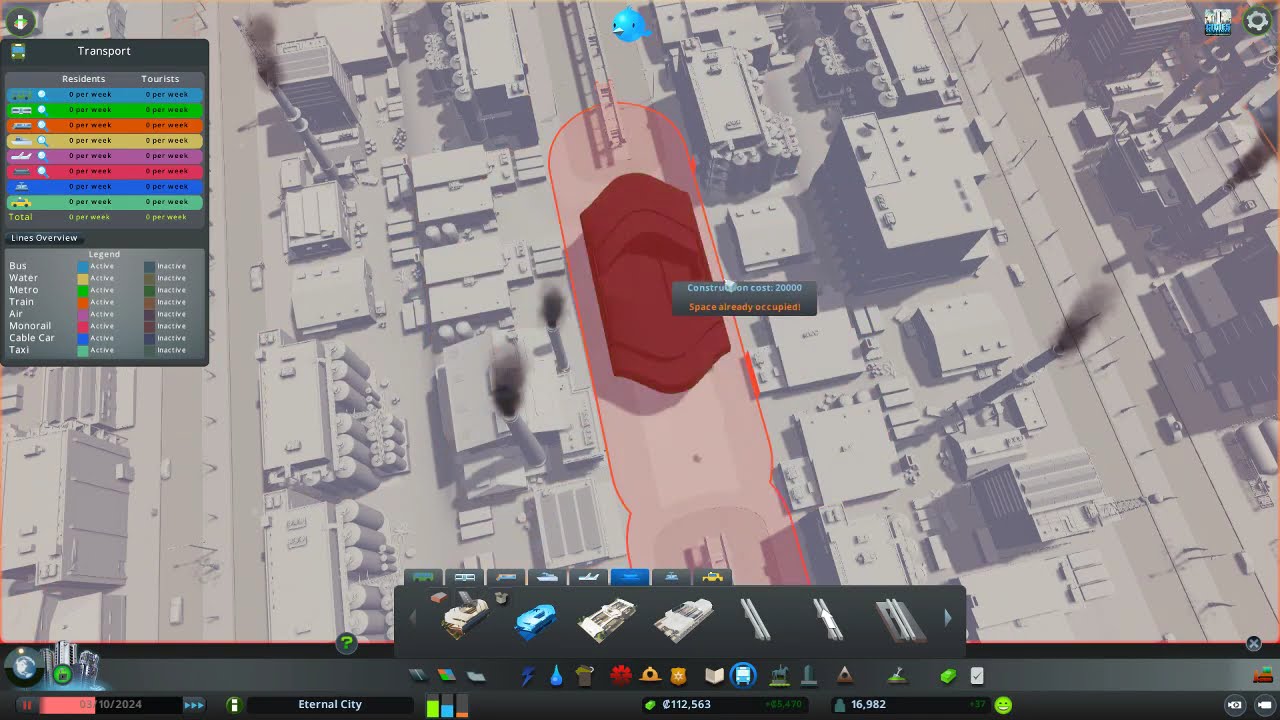Take a screenshot with camera button

tap(1235, 705)
